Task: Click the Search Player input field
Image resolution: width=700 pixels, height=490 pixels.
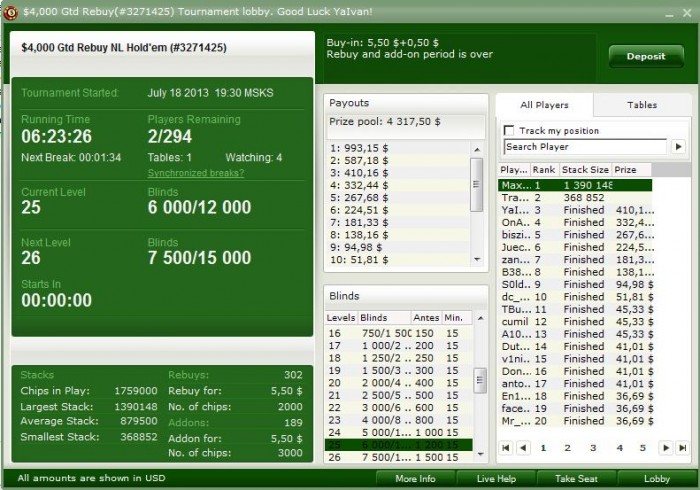Action: [x=585, y=146]
